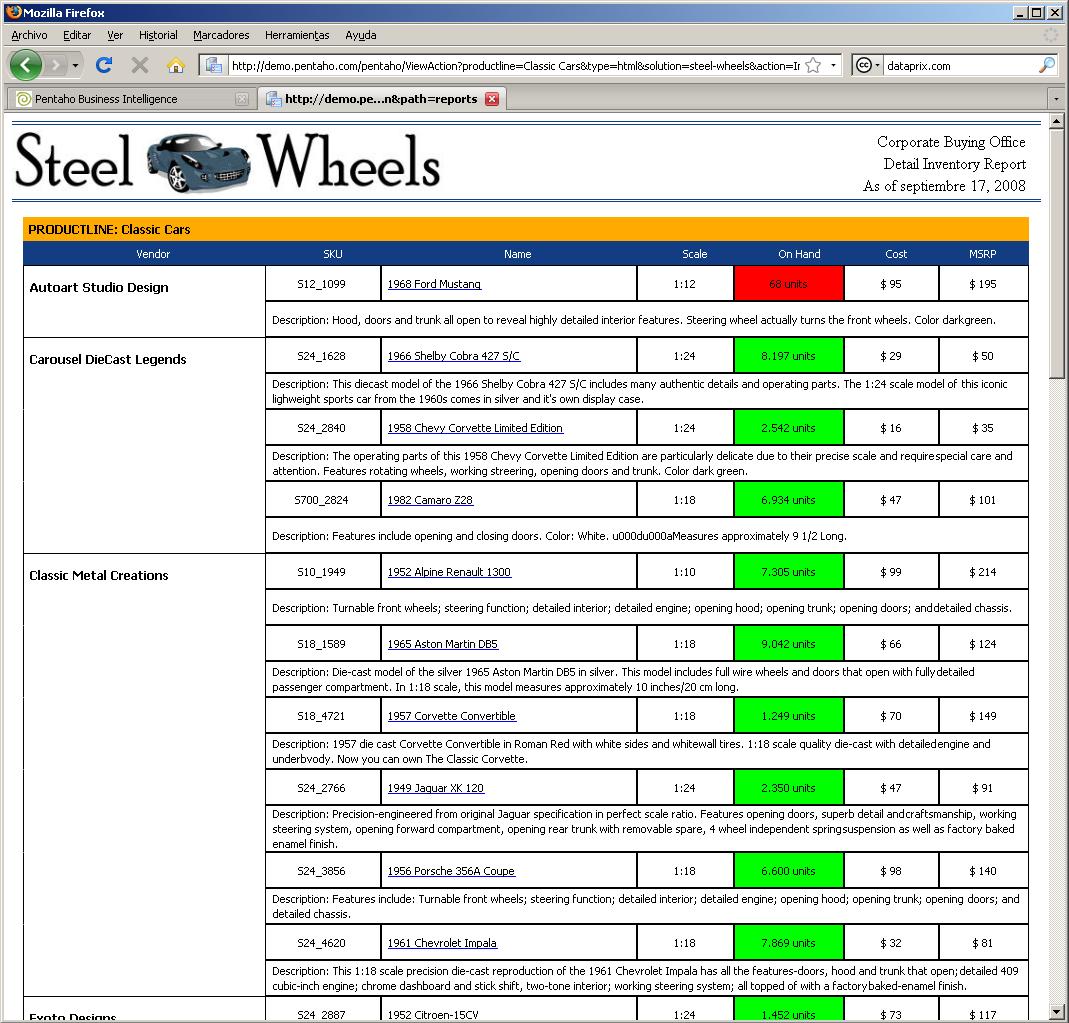Viewport: 1069px width, 1023px height.
Task: Click the green Back navigation button
Action: pos(25,65)
